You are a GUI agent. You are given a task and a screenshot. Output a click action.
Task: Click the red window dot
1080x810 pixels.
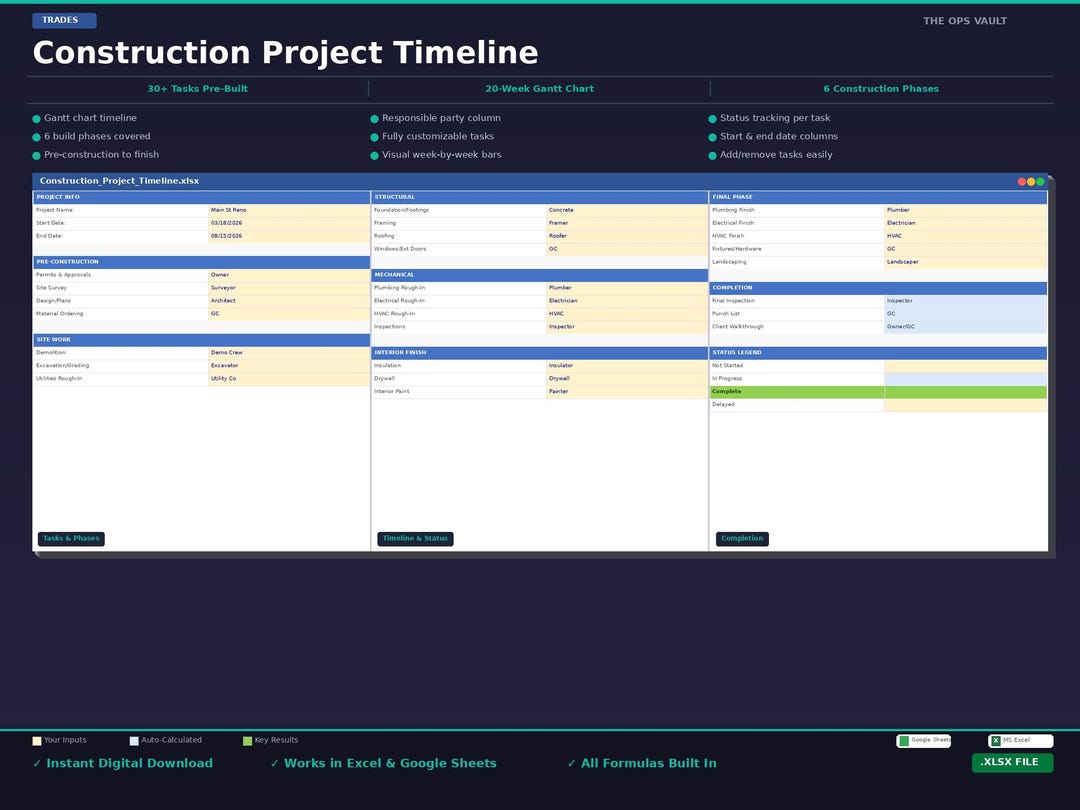(1021, 182)
